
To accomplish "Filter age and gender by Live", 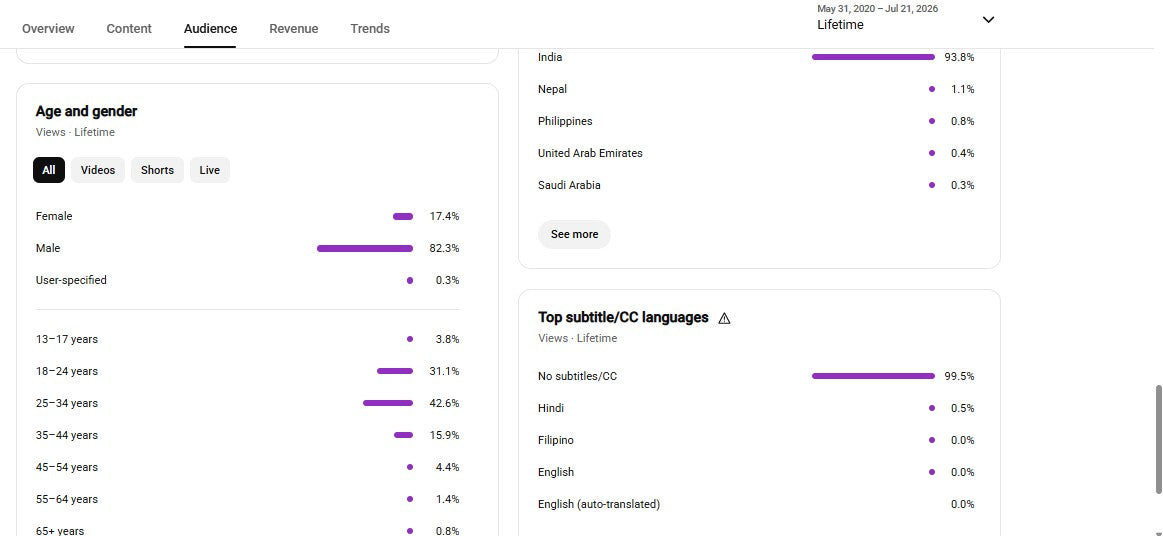I will [x=210, y=170].
